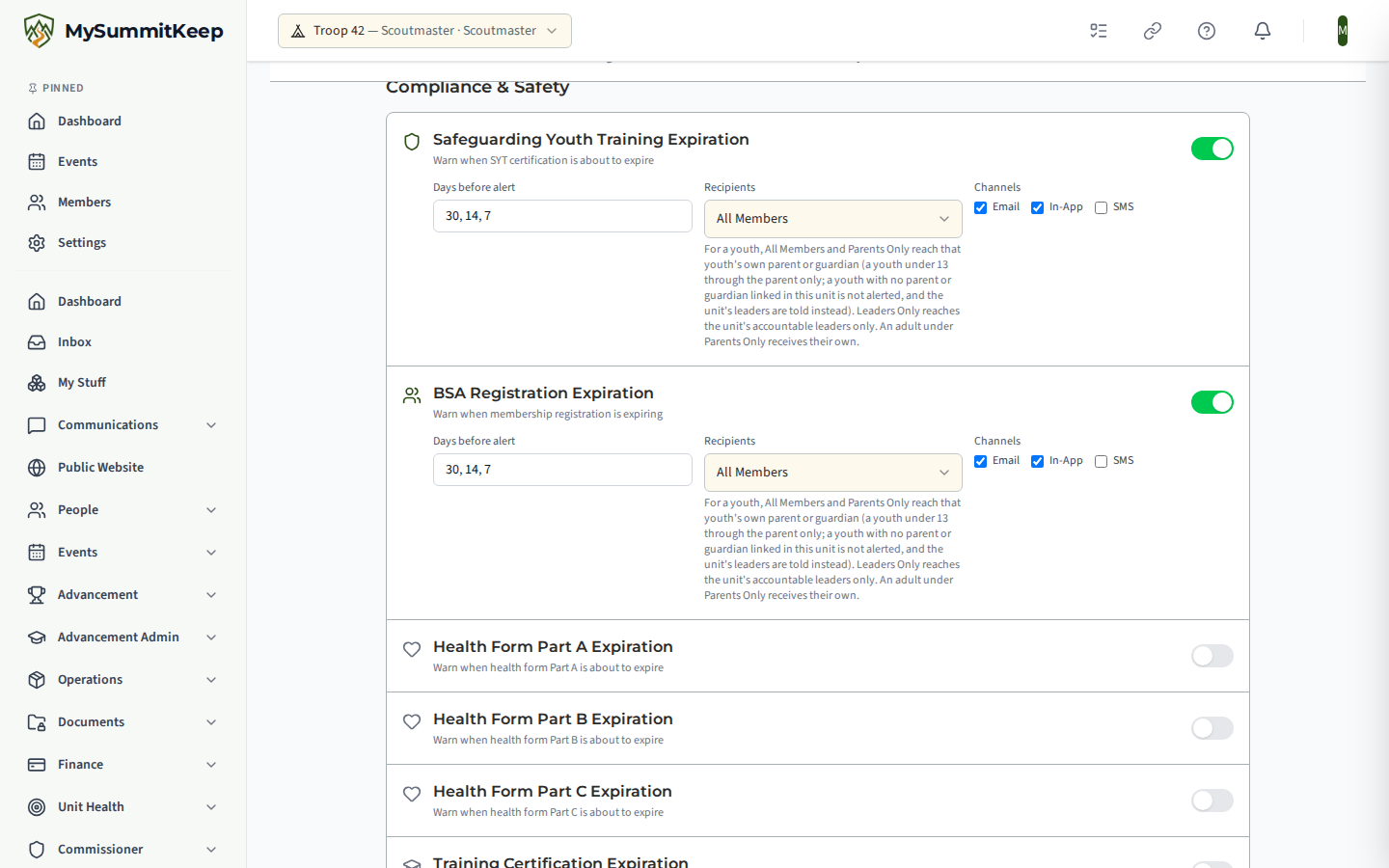Click the Public Website globe icon
This screenshot has width=1389, height=868.
(x=37, y=468)
